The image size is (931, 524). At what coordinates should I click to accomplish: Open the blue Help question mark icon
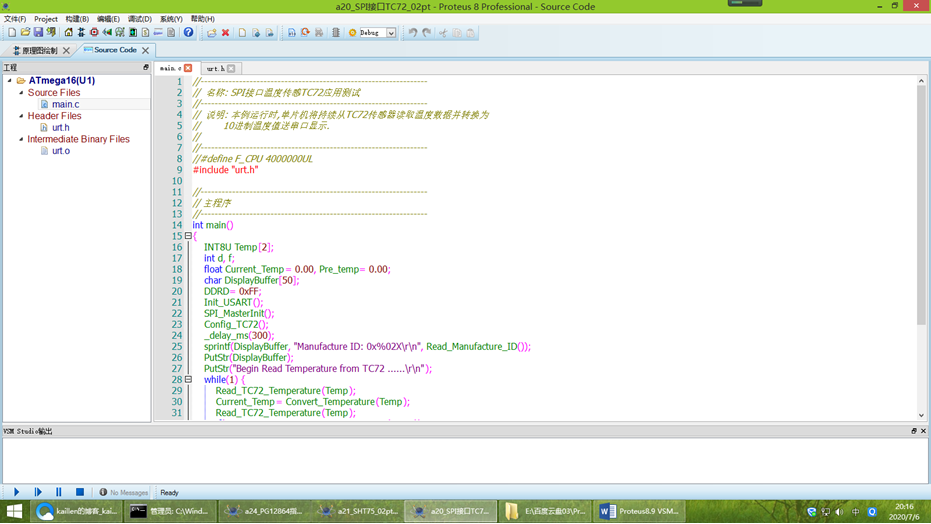188,33
